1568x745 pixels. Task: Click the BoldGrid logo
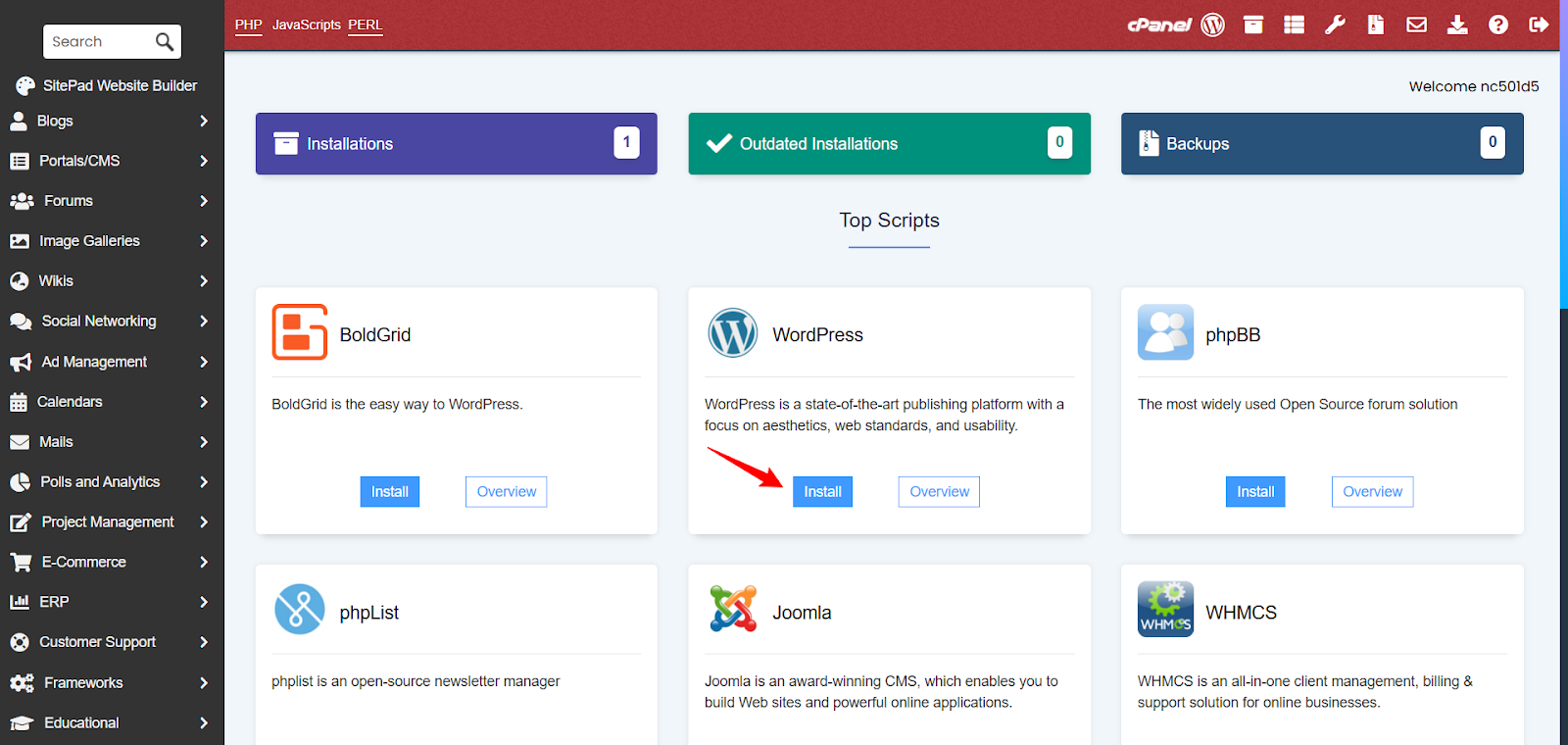pos(300,332)
